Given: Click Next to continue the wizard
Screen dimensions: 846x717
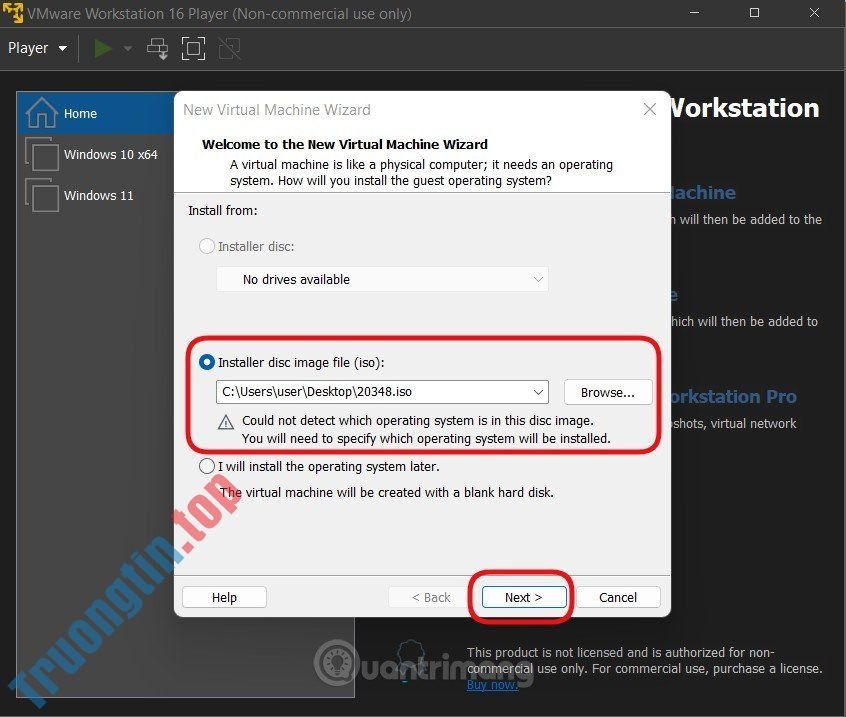Looking at the screenshot, I should click(523, 597).
